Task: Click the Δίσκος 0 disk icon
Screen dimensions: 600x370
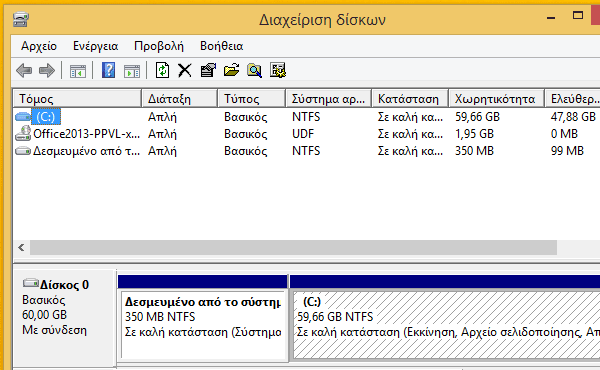Action: (31, 283)
